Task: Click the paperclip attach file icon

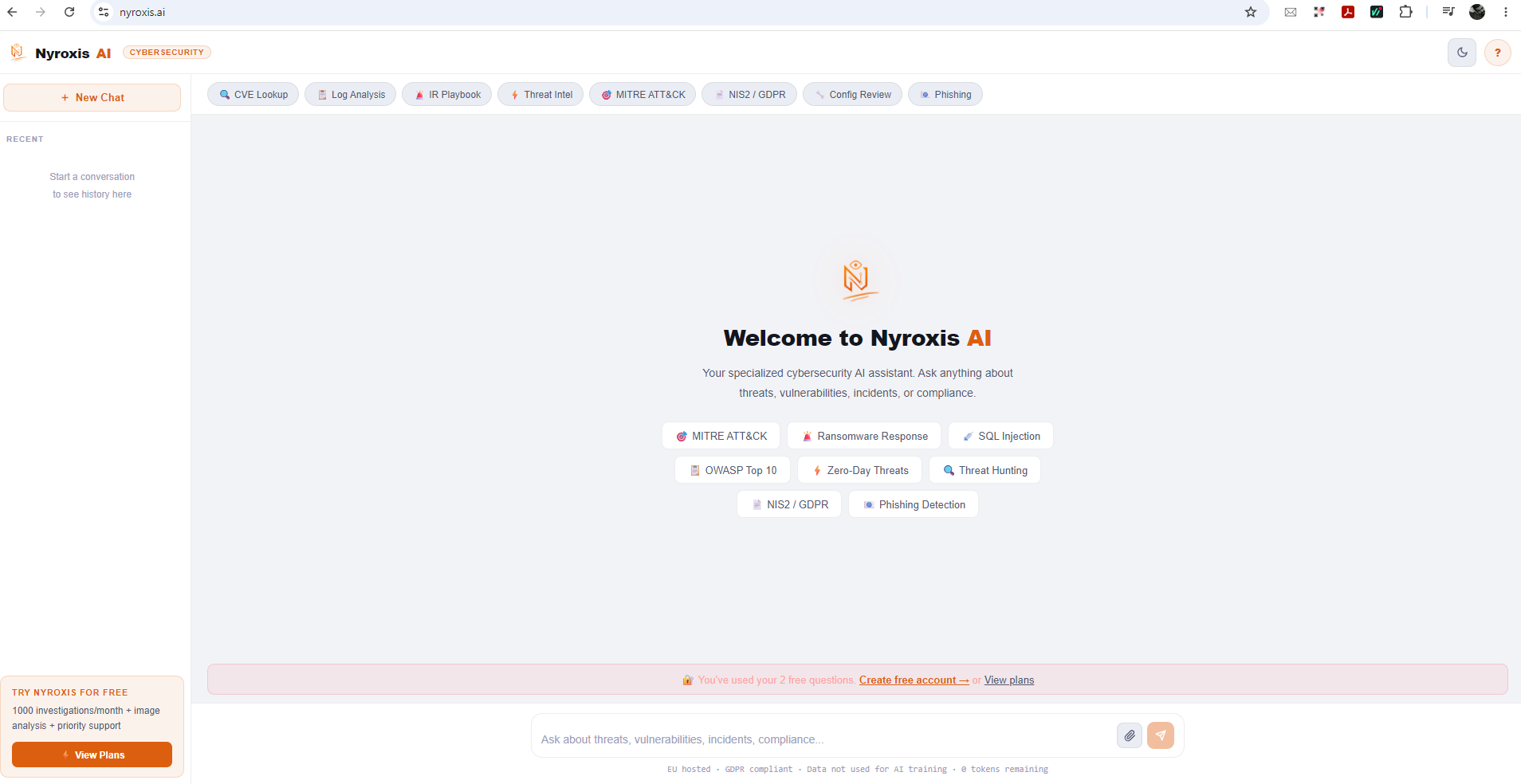Action: (1130, 735)
